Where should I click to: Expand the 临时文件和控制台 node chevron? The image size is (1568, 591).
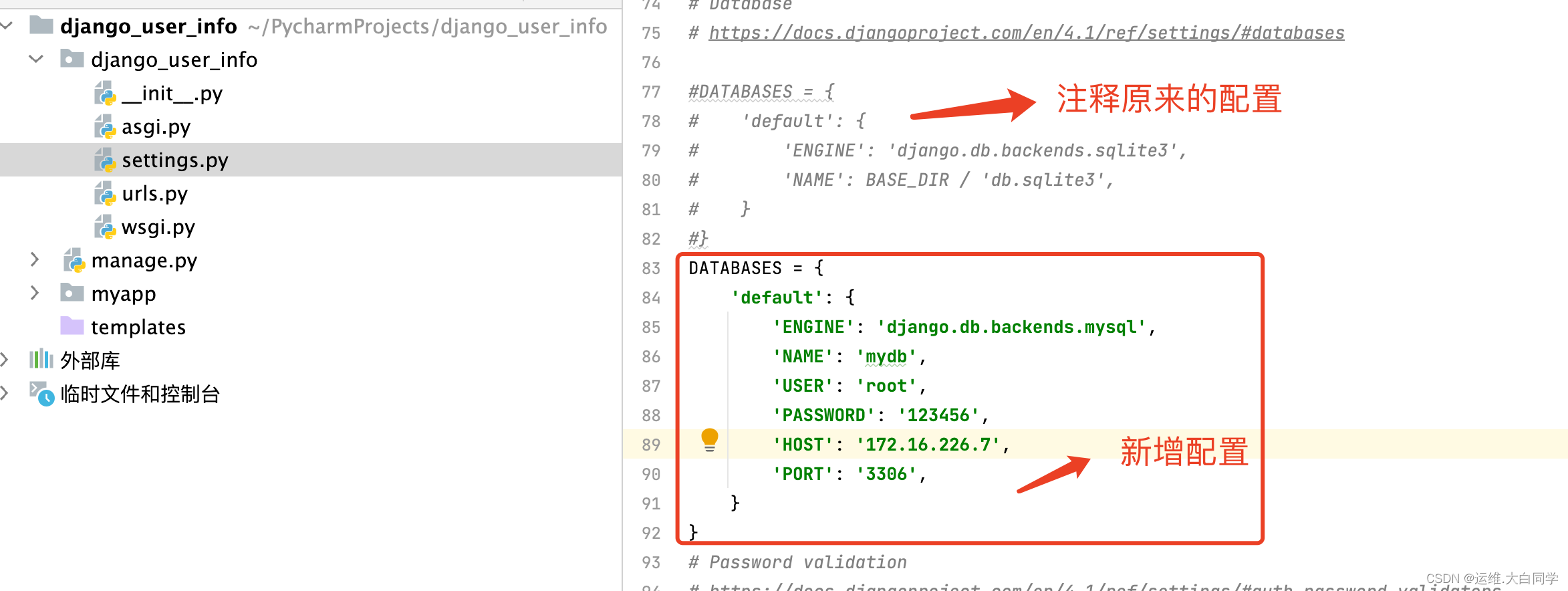pos(5,394)
